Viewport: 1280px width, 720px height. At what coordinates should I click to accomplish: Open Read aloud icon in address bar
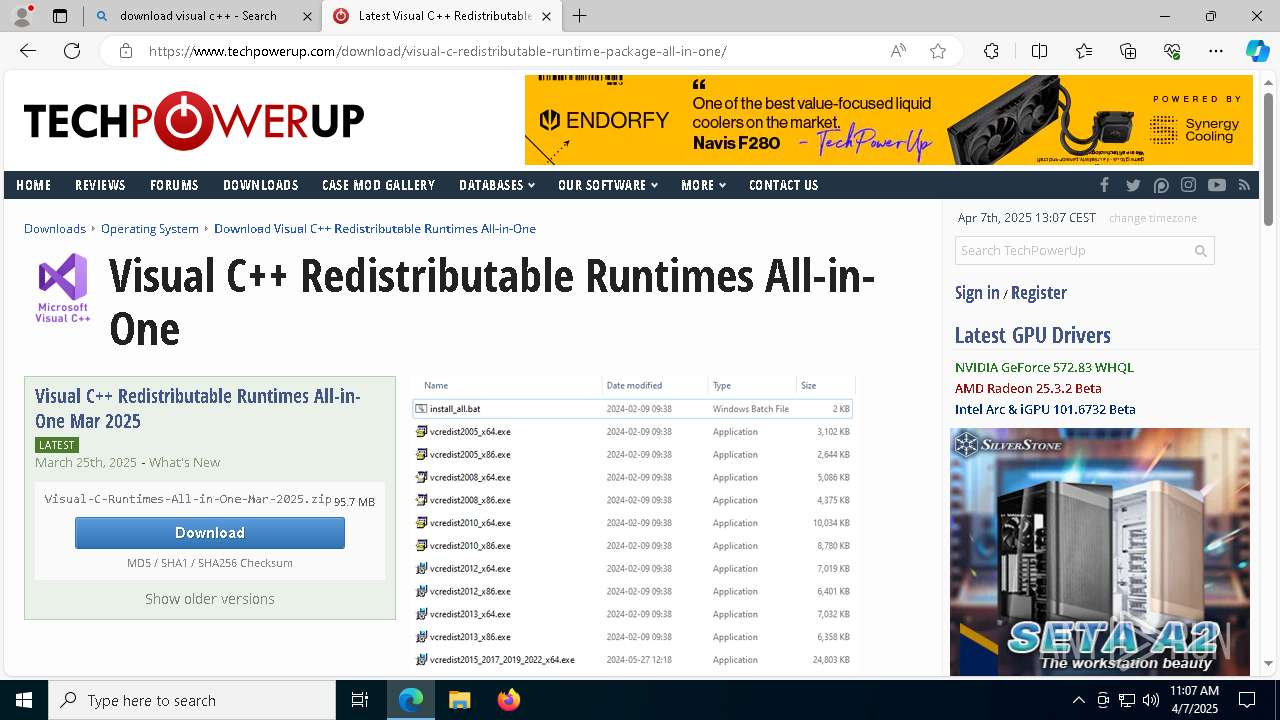(898, 51)
